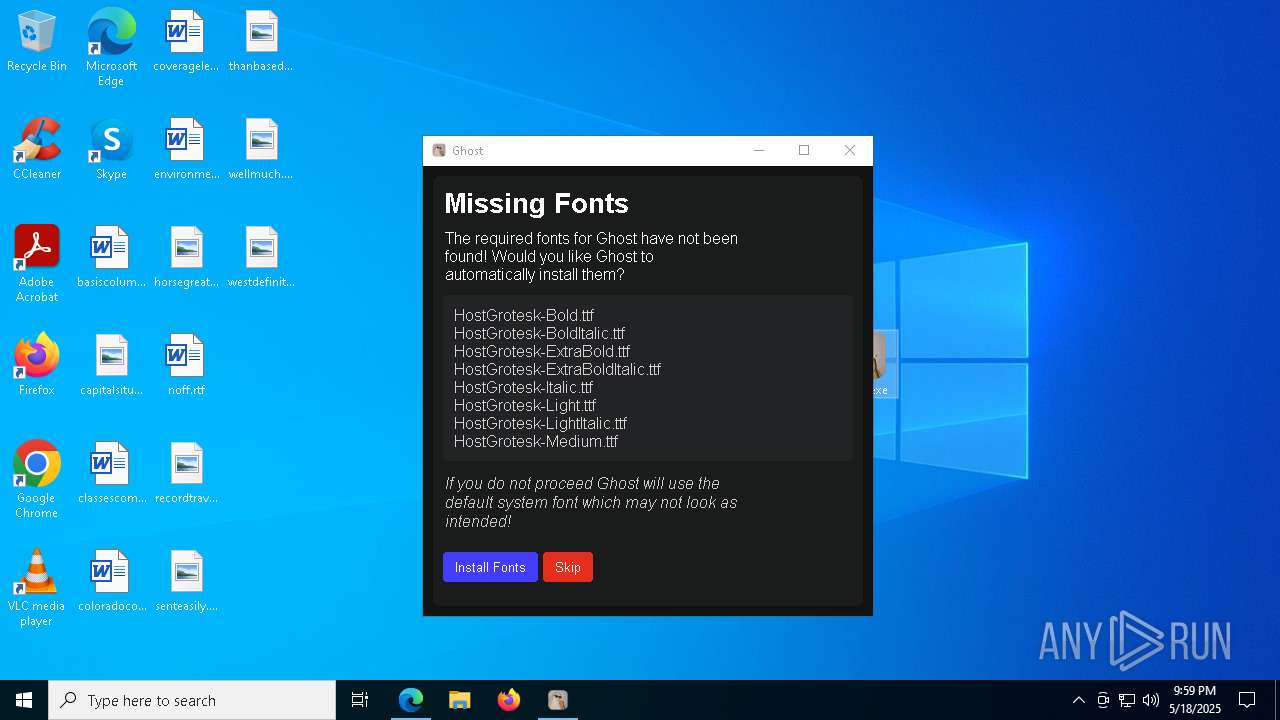Image resolution: width=1280 pixels, height=720 pixels.
Task: Click HostGrotesk-Bold.ttf in the list
Action: click(x=523, y=315)
